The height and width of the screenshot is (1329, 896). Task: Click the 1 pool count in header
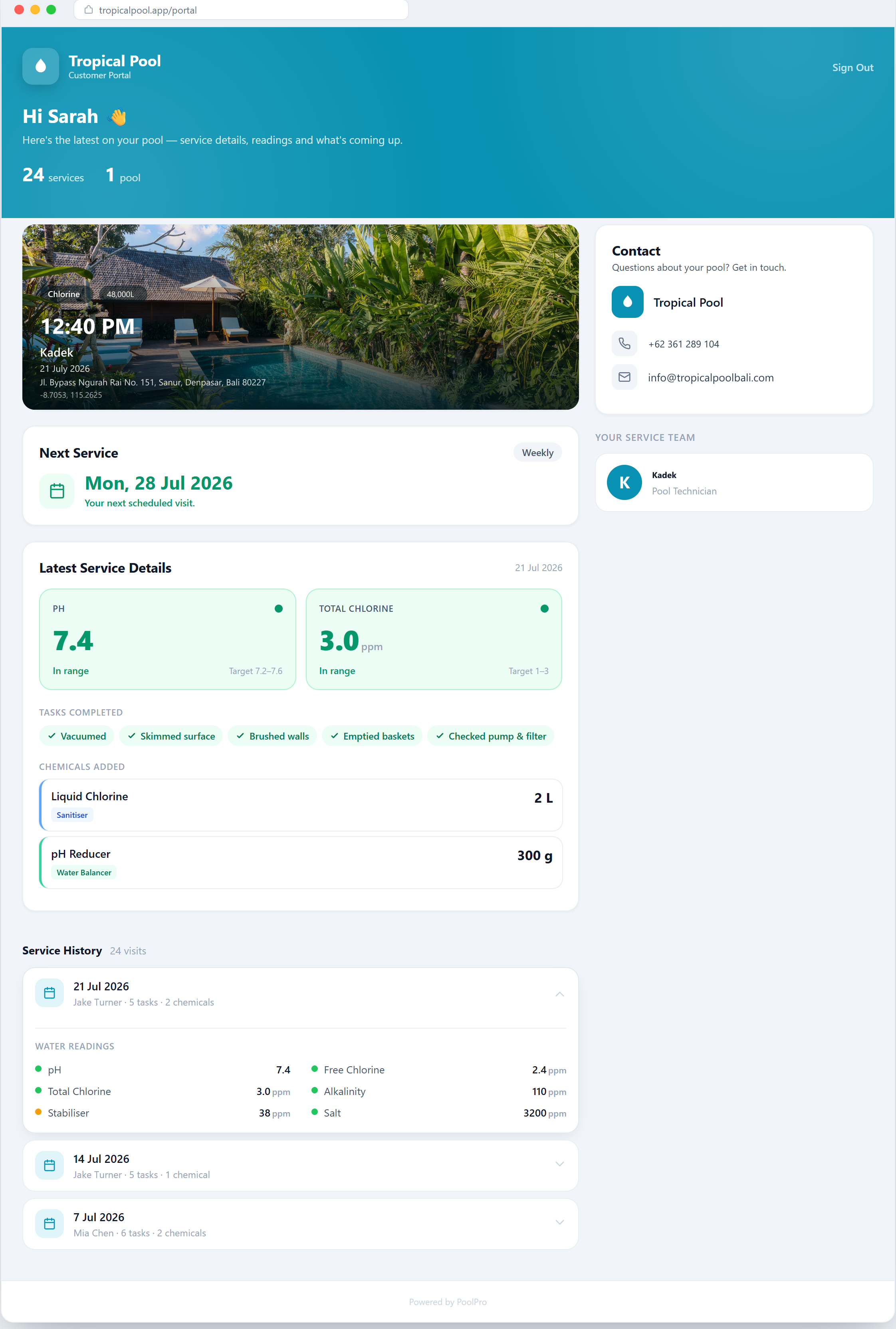pyautogui.click(x=123, y=175)
